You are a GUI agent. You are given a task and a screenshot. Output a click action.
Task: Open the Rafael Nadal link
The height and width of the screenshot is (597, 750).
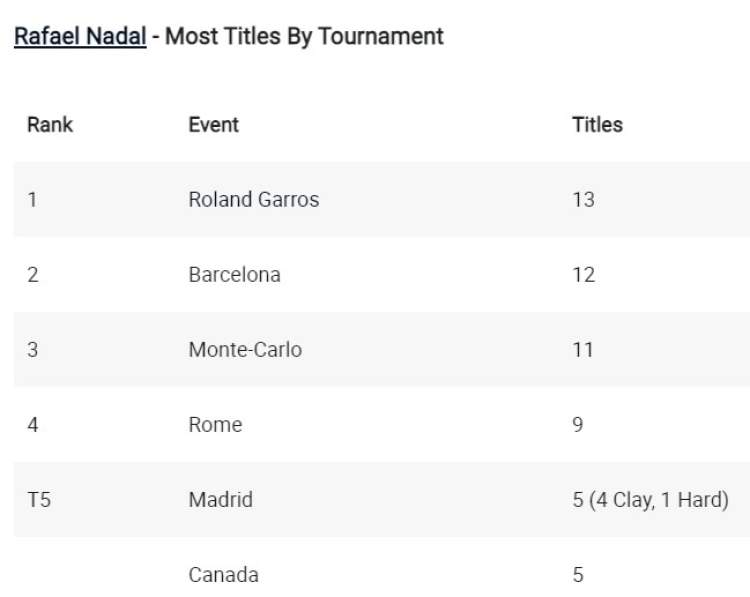tap(80, 37)
